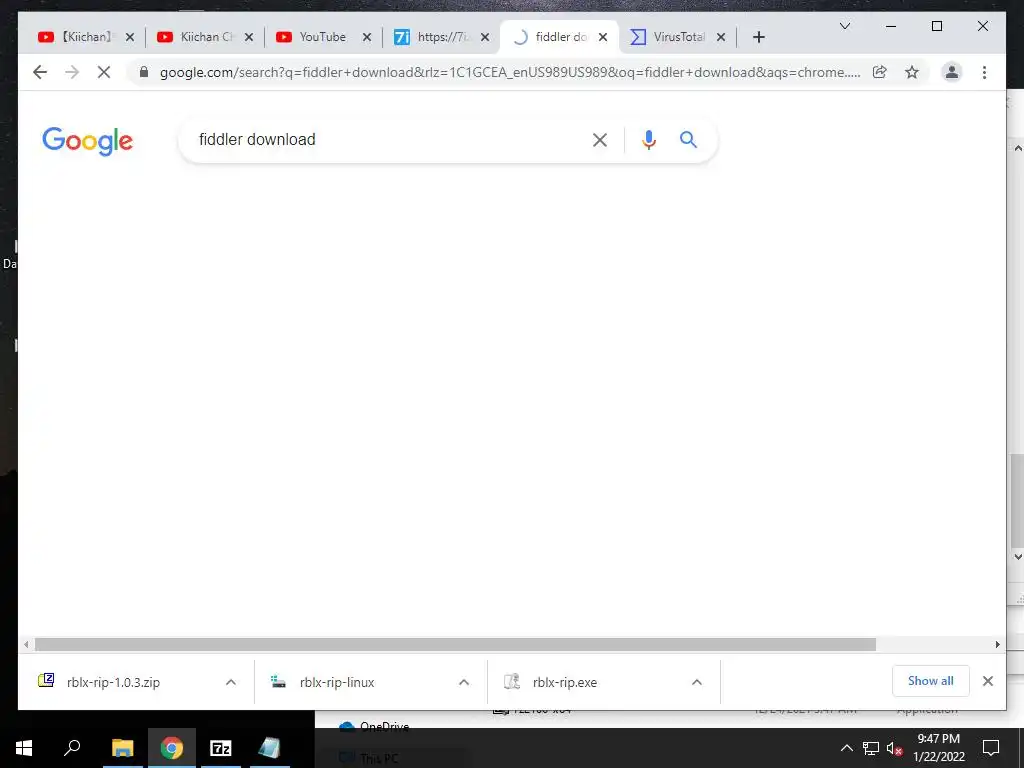Click the background window scrollbar down arrow

pos(1018,557)
